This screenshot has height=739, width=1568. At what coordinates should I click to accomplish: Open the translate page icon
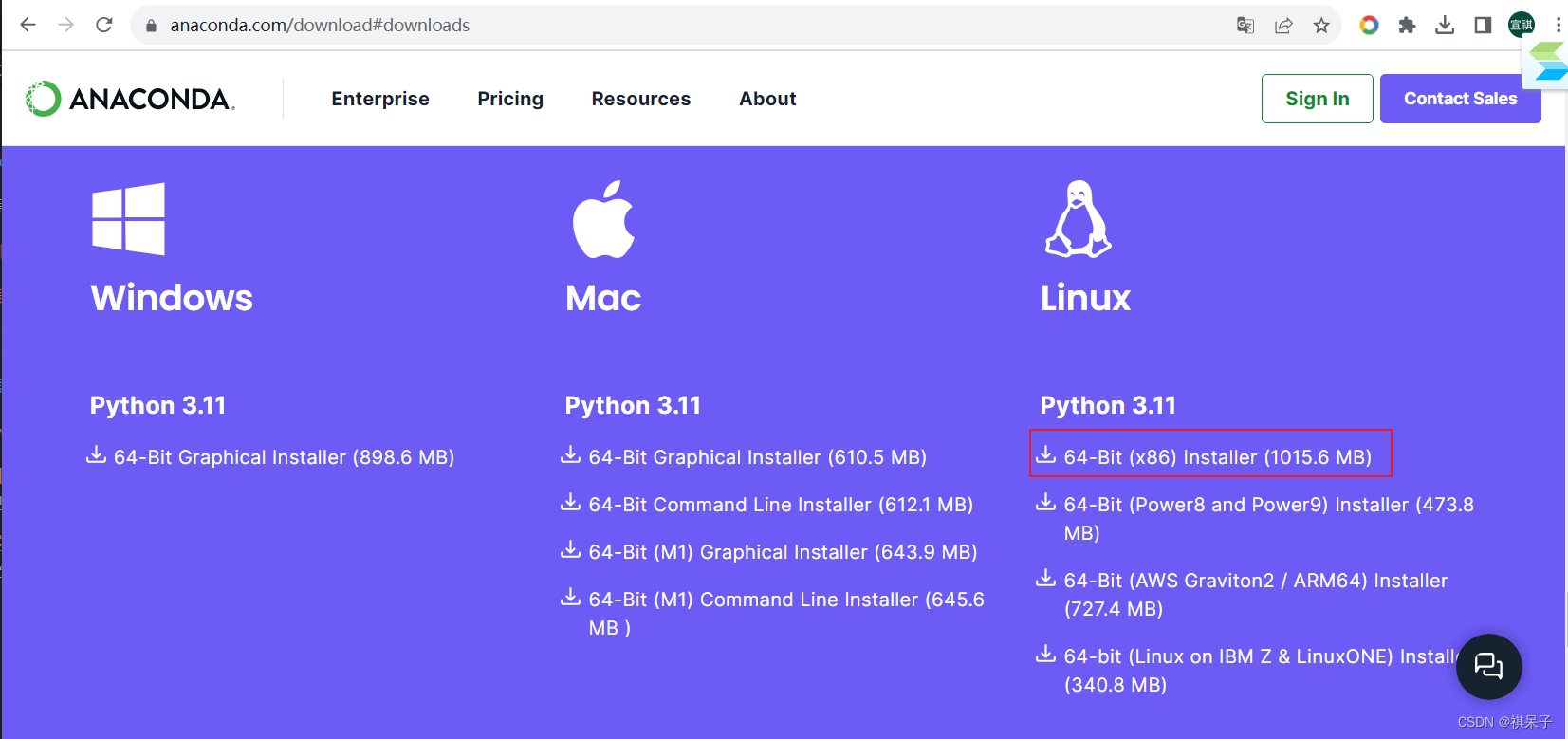coord(1245,26)
